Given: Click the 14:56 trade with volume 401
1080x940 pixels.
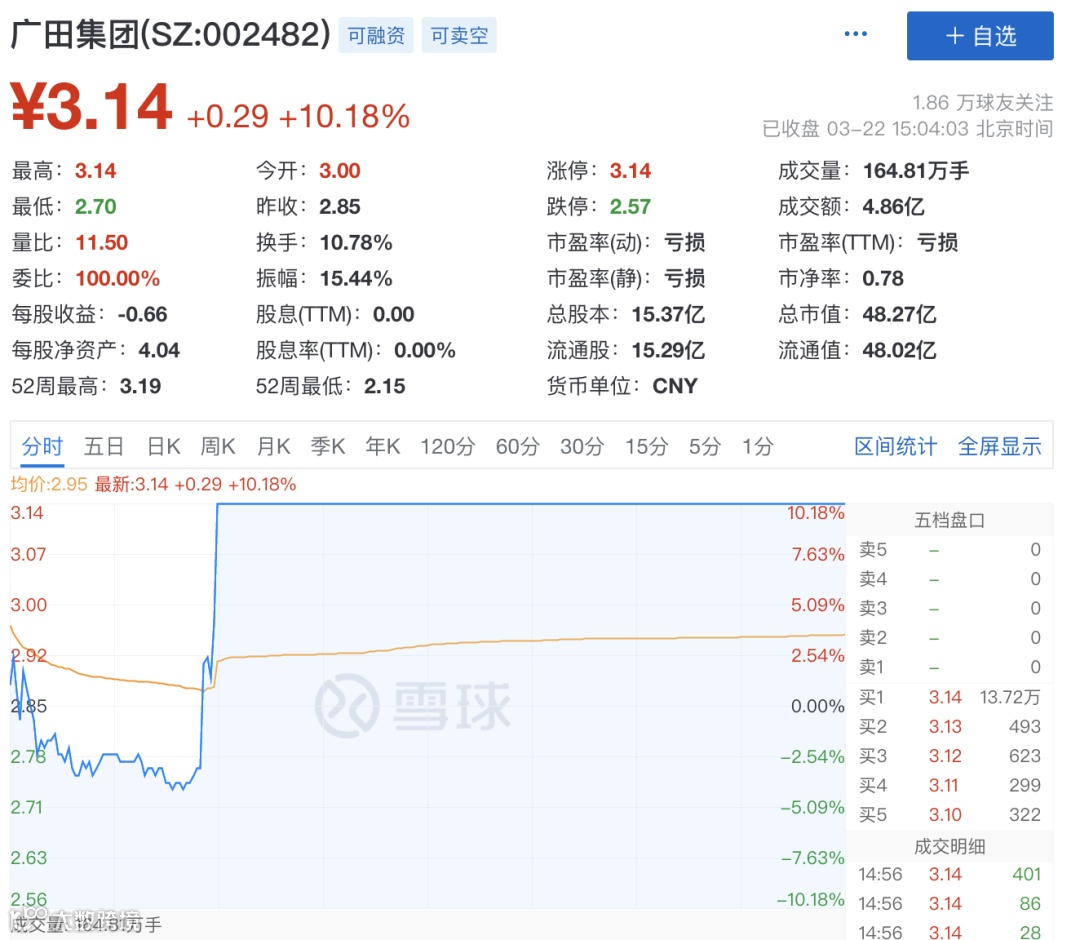Looking at the screenshot, I should click(949, 874).
